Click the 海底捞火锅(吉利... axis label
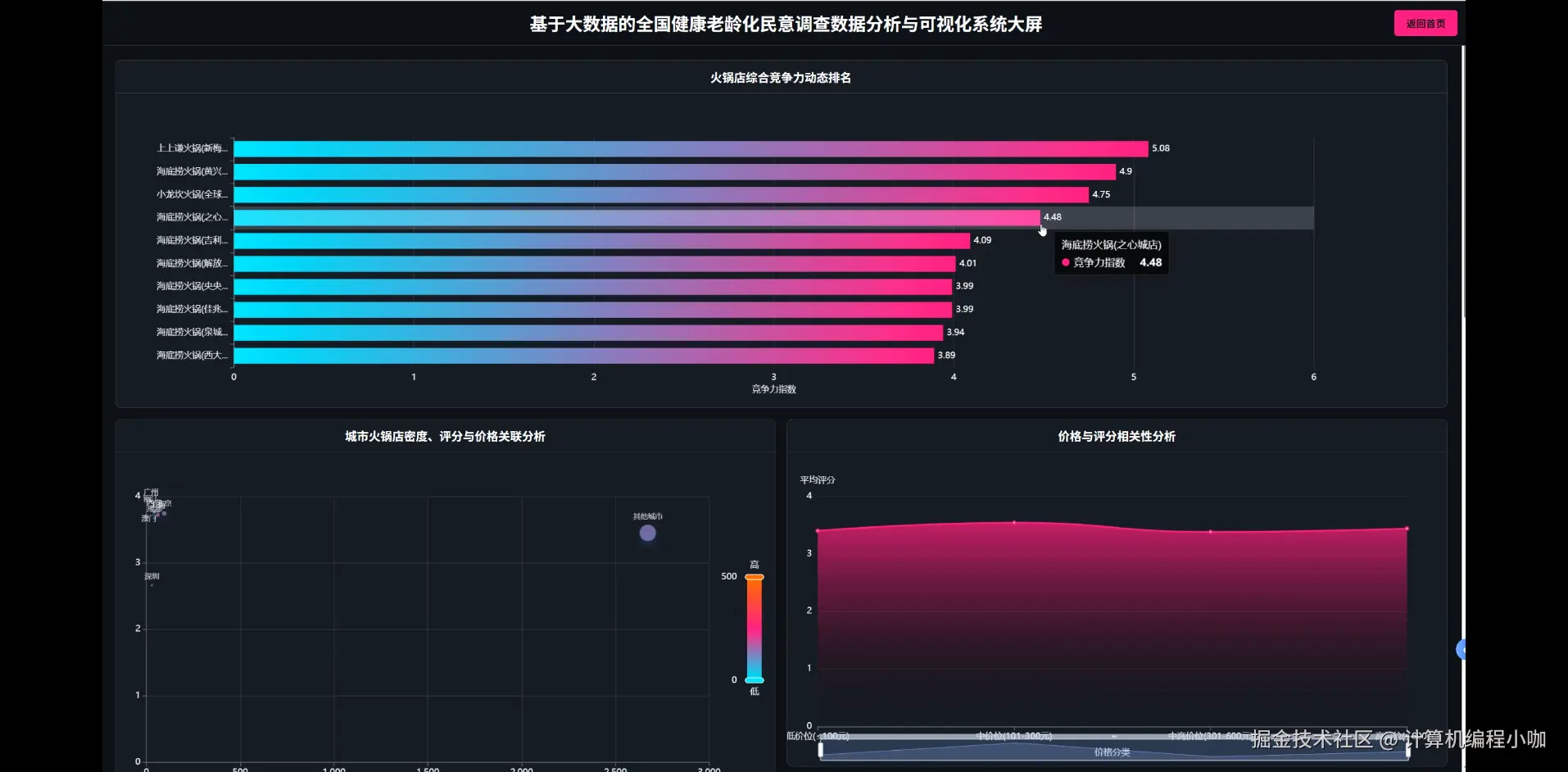The image size is (1568, 772). coord(193,240)
